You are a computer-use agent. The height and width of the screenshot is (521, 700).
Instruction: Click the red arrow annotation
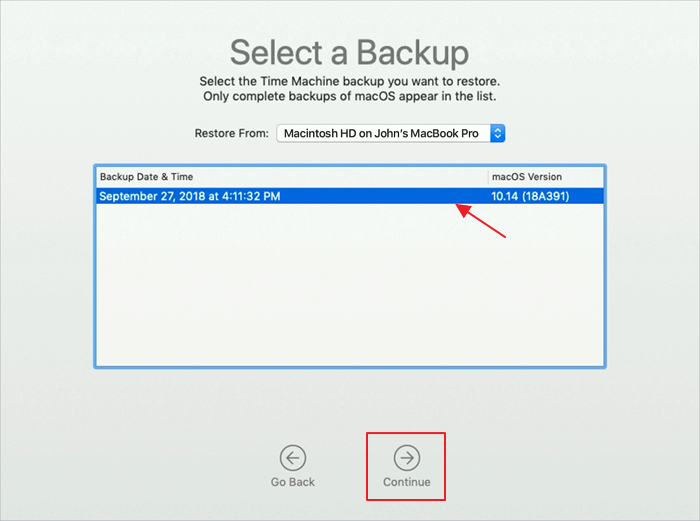point(481,222)
